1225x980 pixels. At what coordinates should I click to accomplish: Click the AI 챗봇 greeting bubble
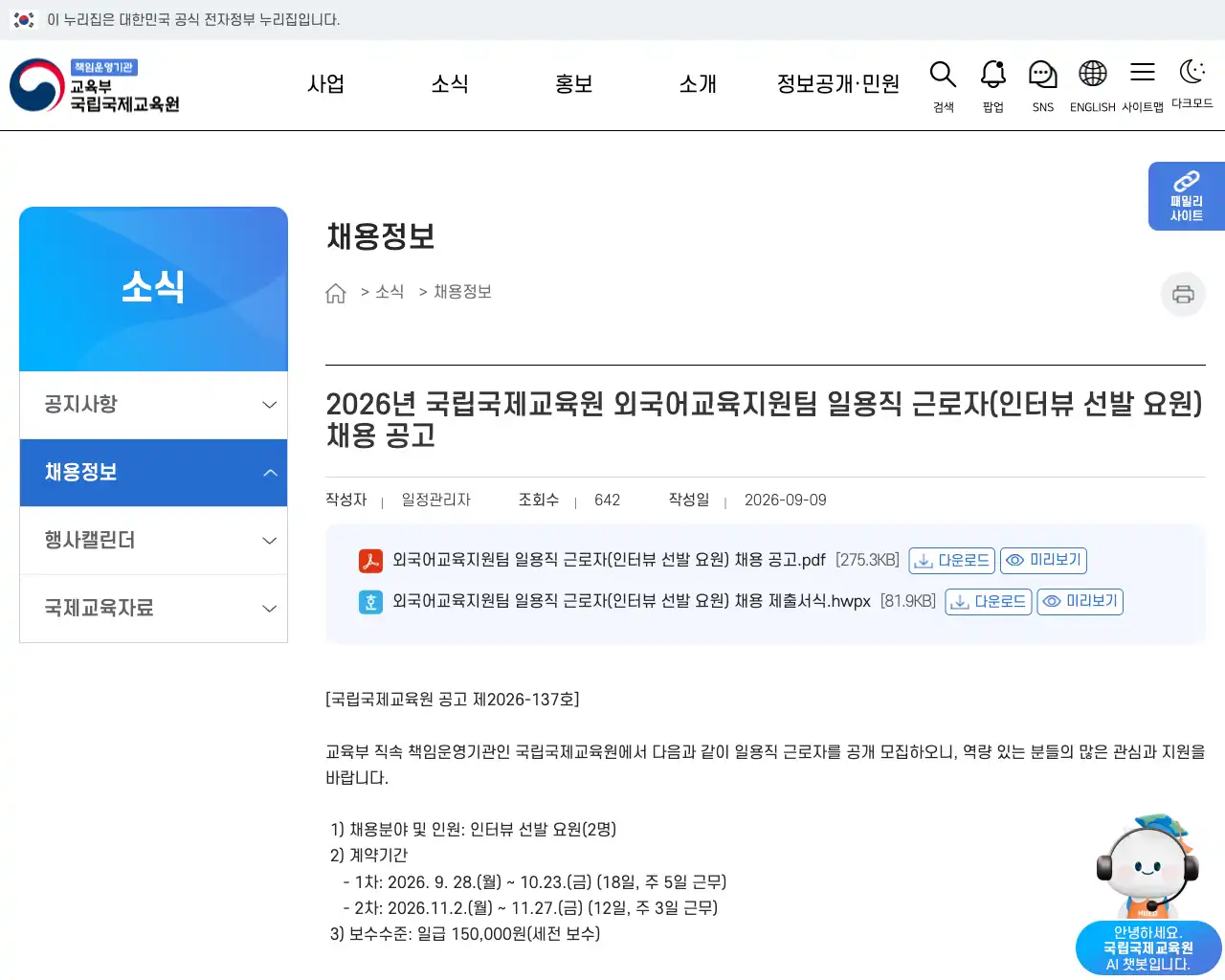point(1148,948)
